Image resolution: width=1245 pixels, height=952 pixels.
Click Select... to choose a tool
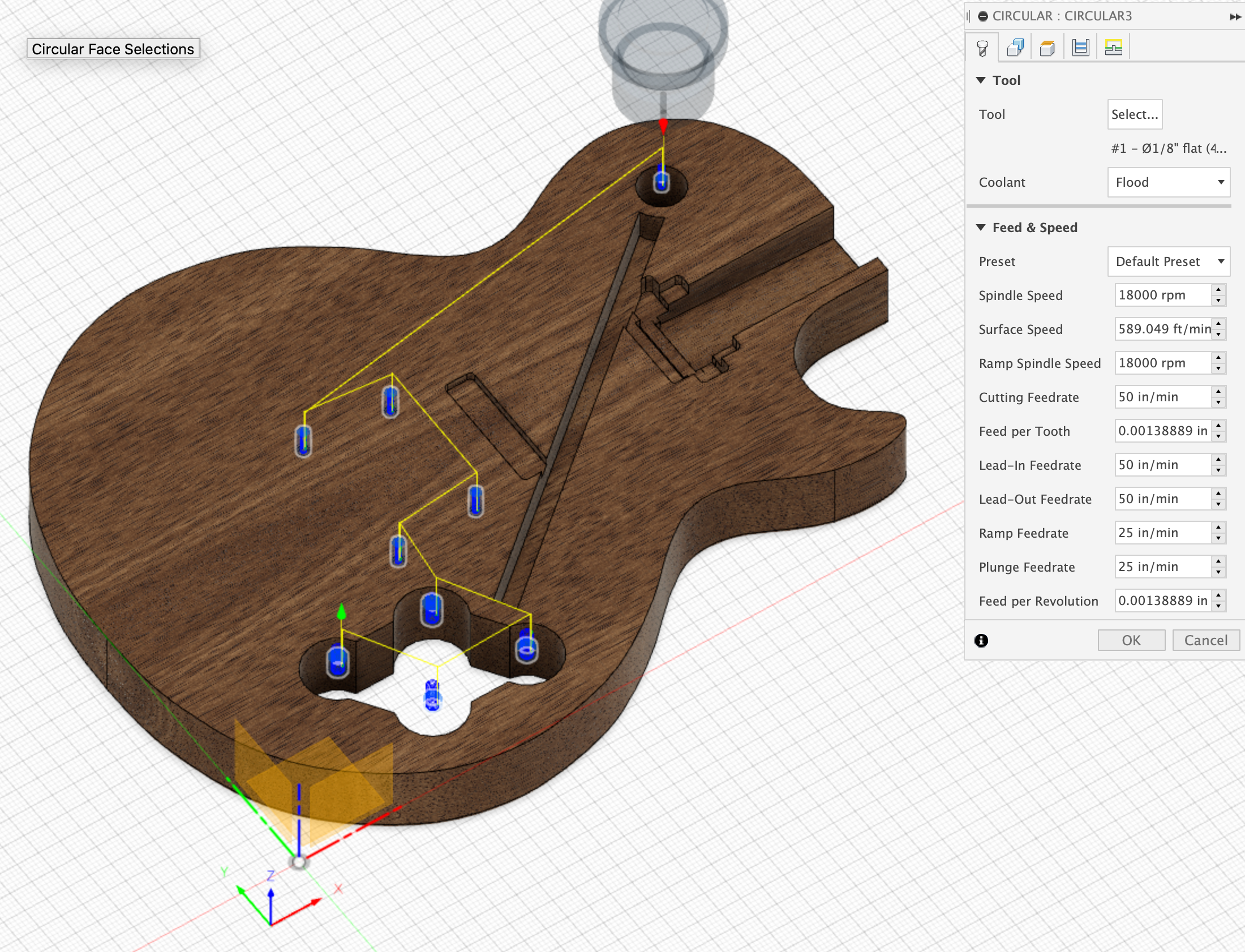(x=1134, y=114)
